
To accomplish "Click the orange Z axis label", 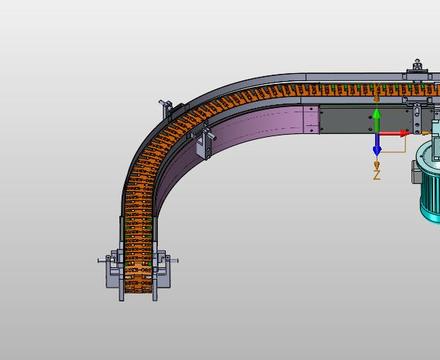I will click(x=376, y=175).
